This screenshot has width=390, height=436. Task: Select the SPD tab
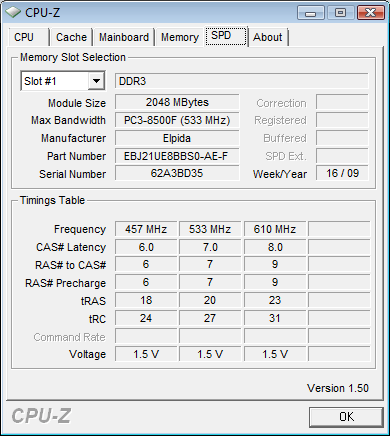pyautogui.click(x=226, y=36)
